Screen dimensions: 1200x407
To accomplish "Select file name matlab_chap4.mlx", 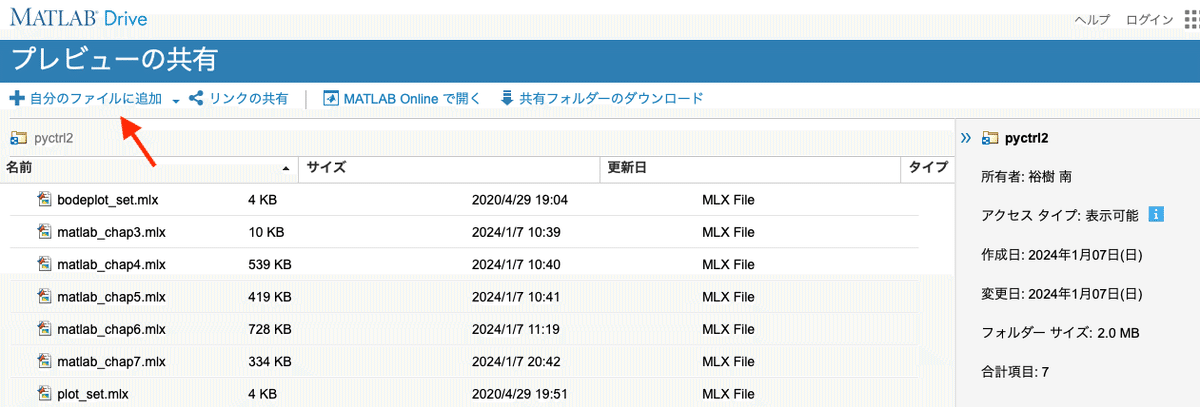I will tap(111, 265).
